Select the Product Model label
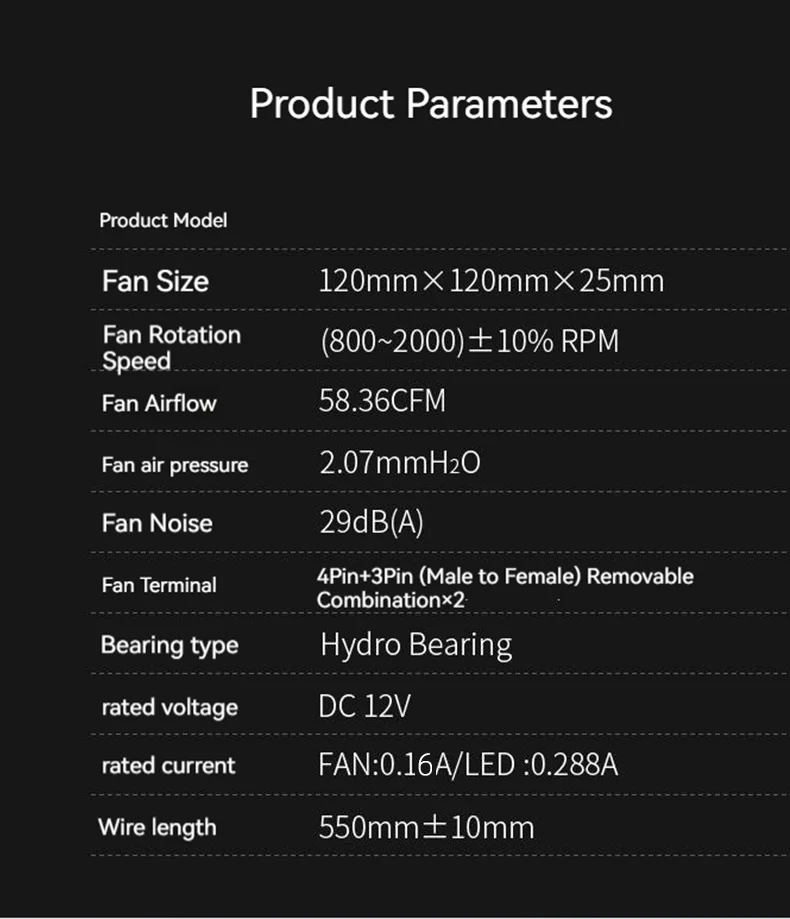 [163, 220]
